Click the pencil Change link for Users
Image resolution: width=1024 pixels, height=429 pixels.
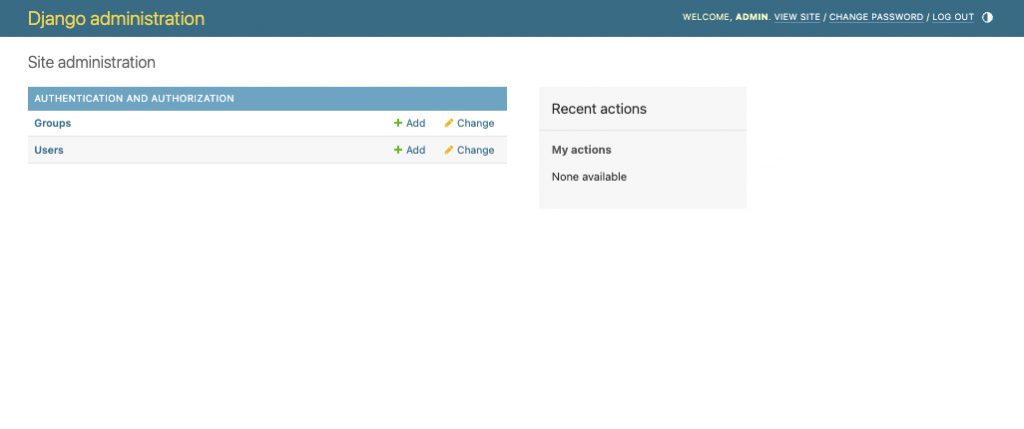469,150
